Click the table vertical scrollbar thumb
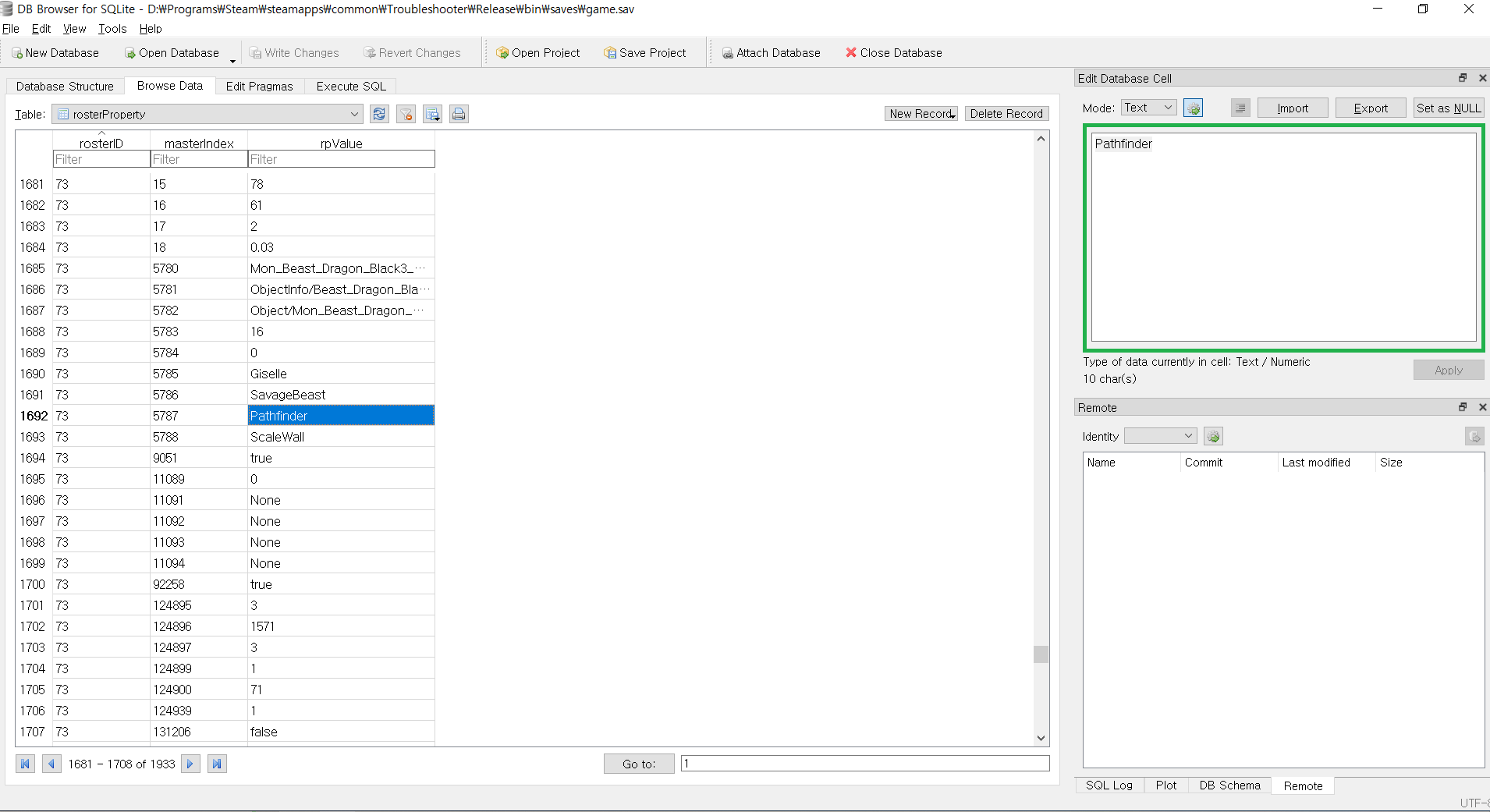This screenshot has width=1490, height=812. tap(1041, 654)
